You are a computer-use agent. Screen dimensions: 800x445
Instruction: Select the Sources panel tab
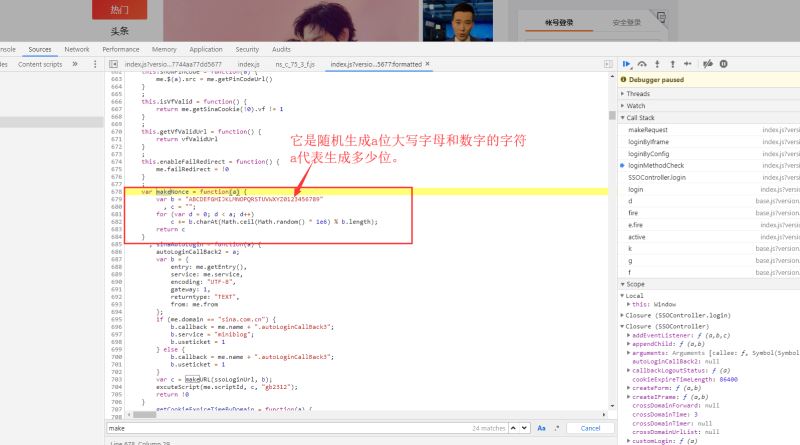40,50
